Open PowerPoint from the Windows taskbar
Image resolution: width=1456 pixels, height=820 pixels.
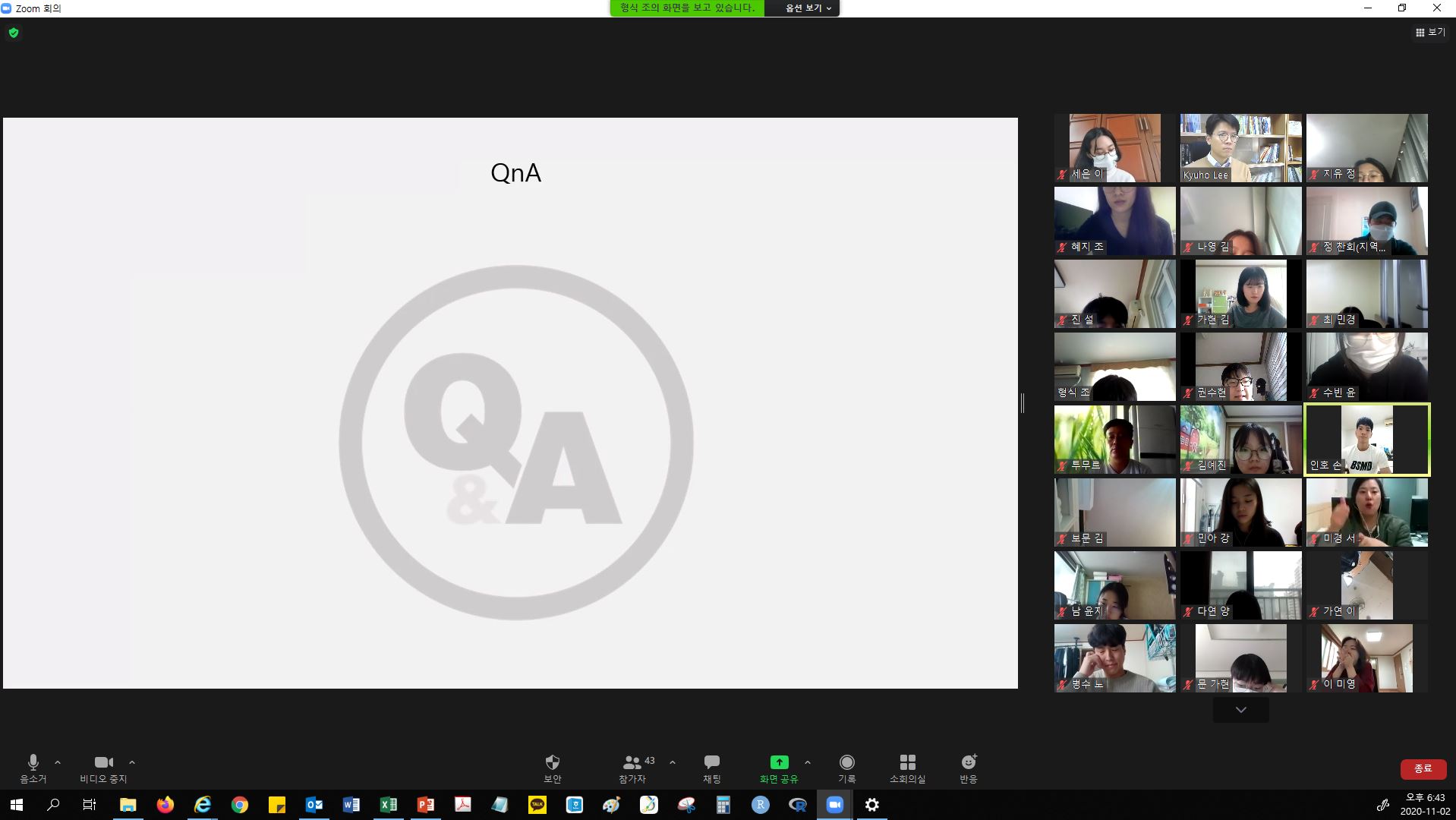point(425,805)
